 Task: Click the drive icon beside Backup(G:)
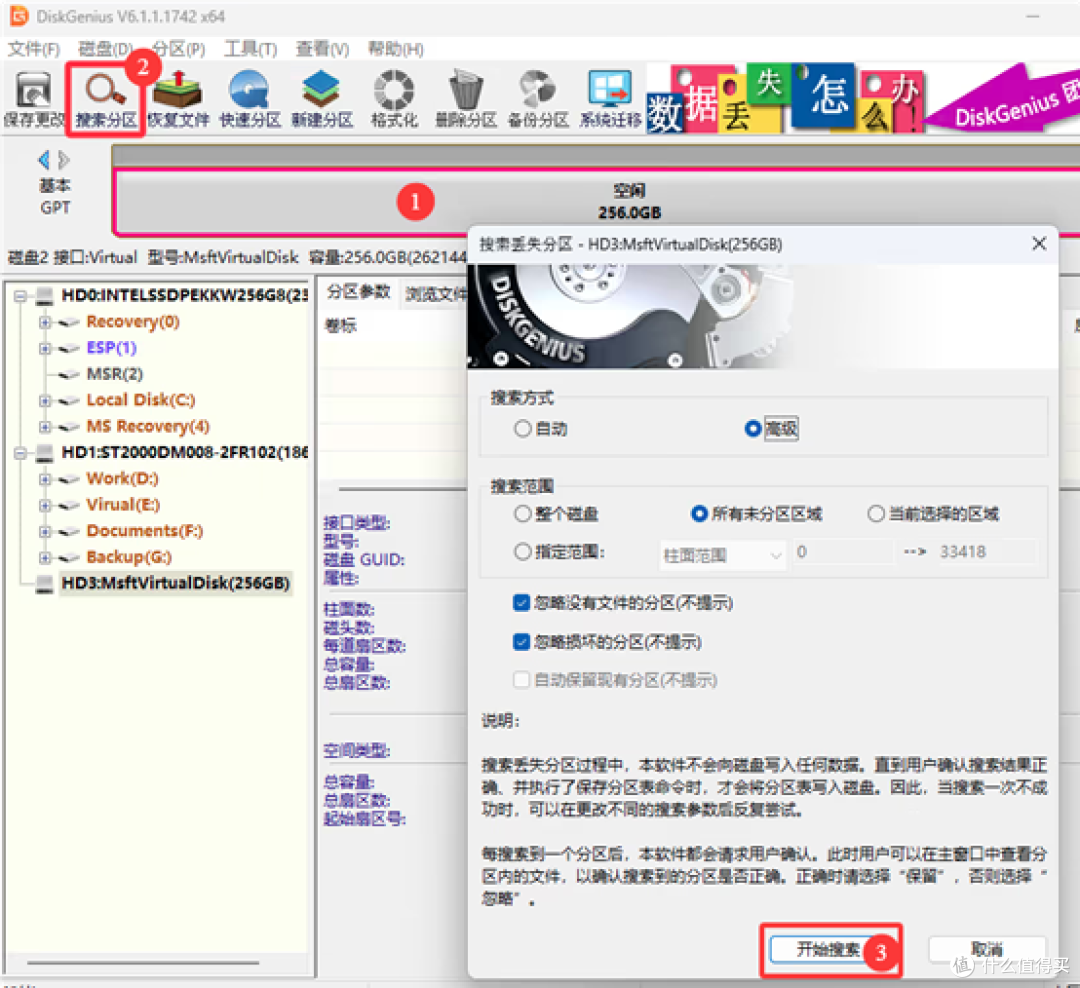click(69, 557)
